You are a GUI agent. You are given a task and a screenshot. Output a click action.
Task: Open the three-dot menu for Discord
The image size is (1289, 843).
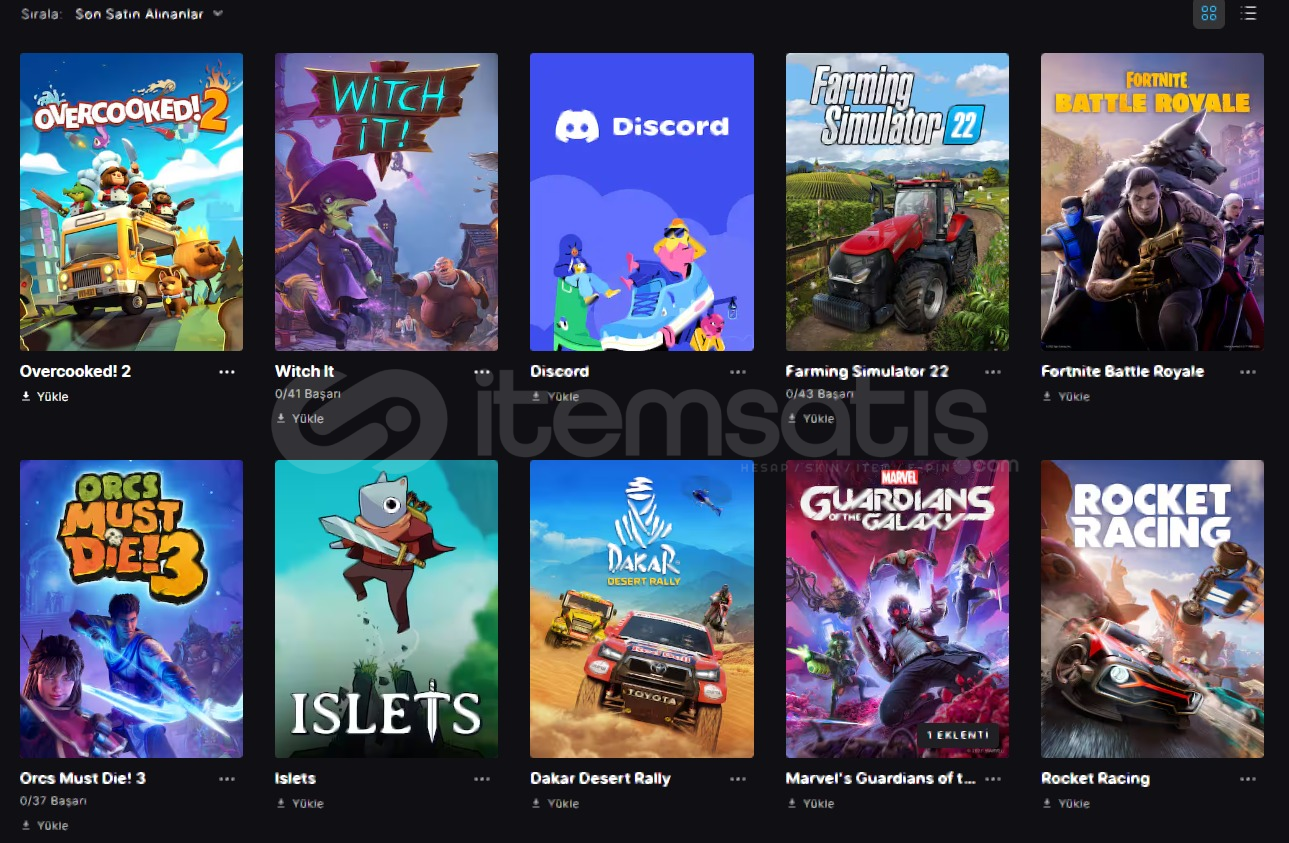click(x=738, y=372)
